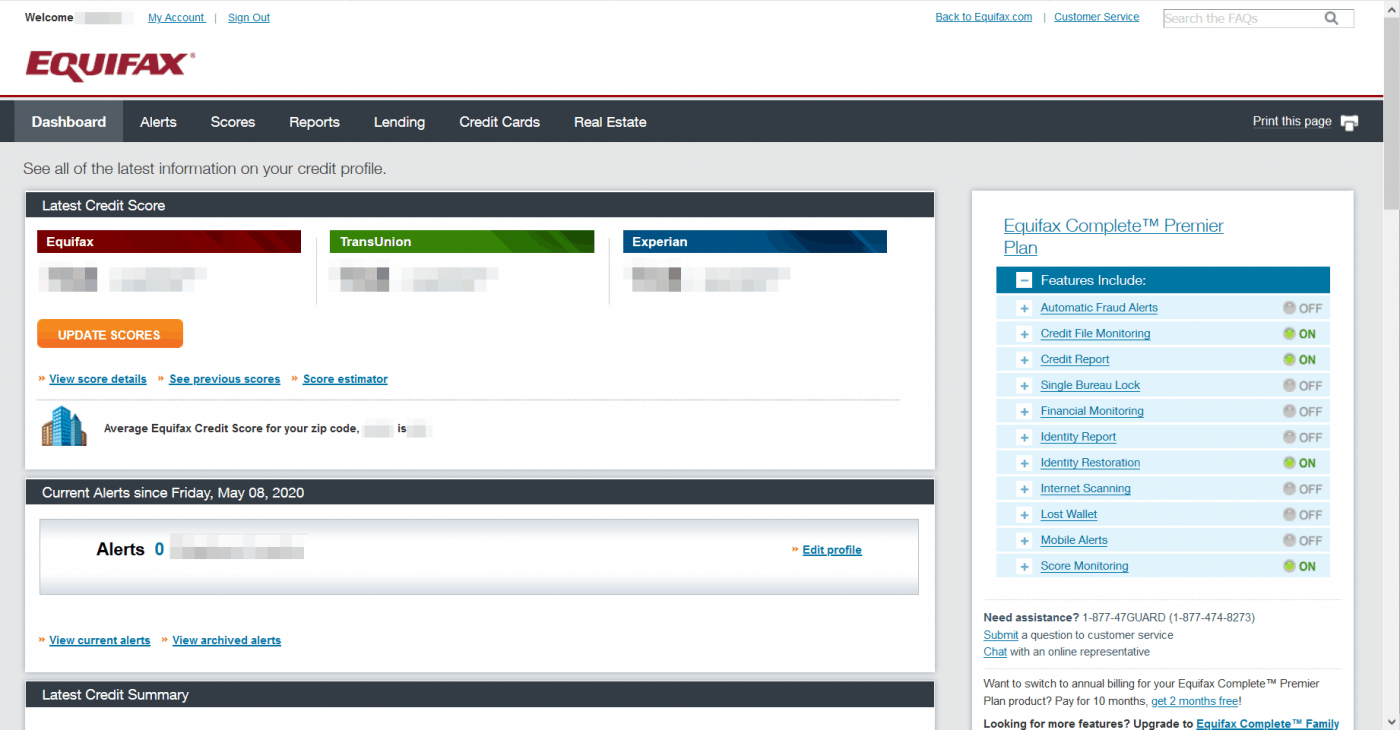Click the building icon by average credit score
Viewport: 1400px width, 730px height.
pyautogui.click(x=64, y=427)
